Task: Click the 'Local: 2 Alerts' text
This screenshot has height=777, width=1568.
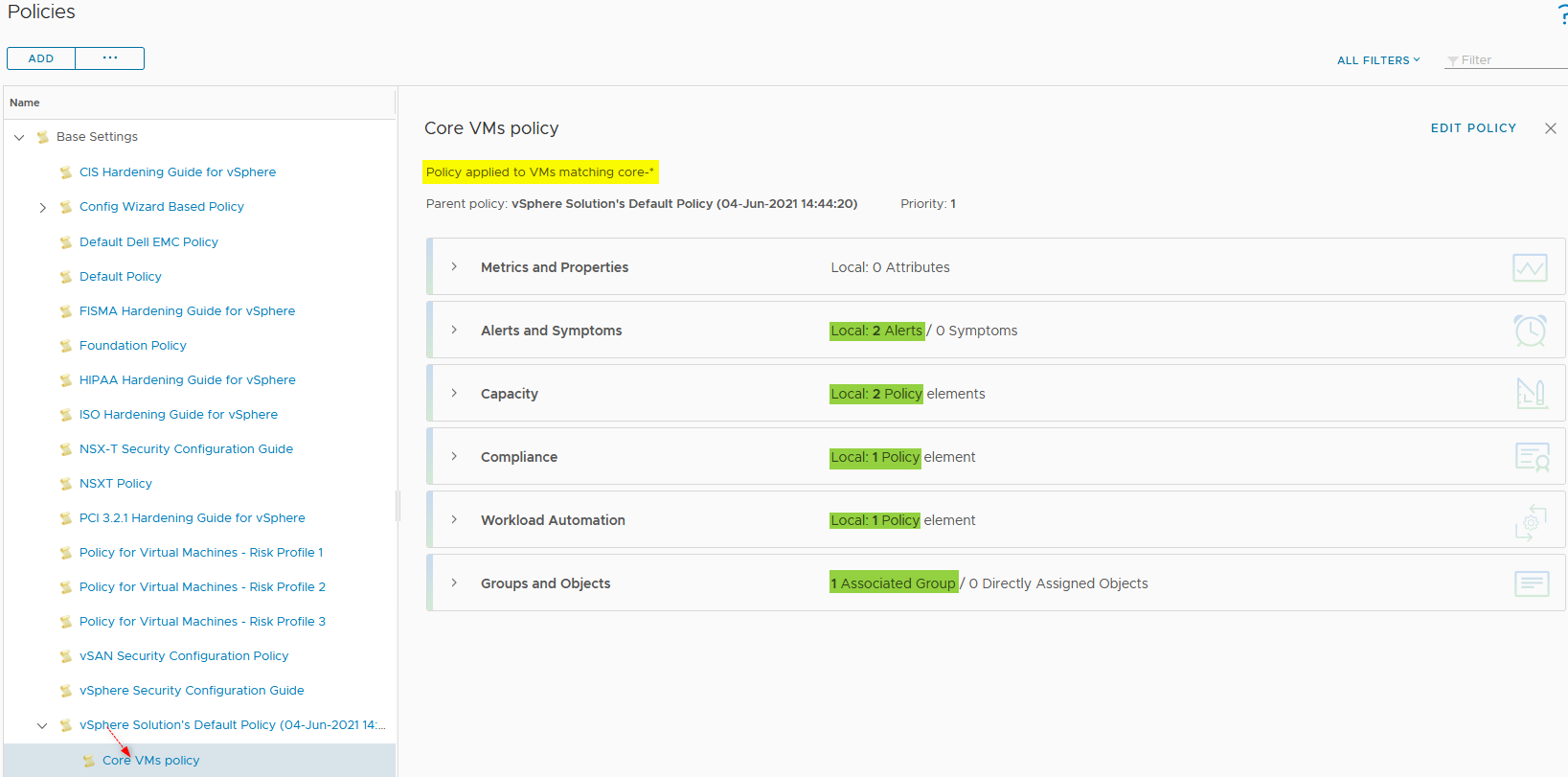Action: [876, 331]
